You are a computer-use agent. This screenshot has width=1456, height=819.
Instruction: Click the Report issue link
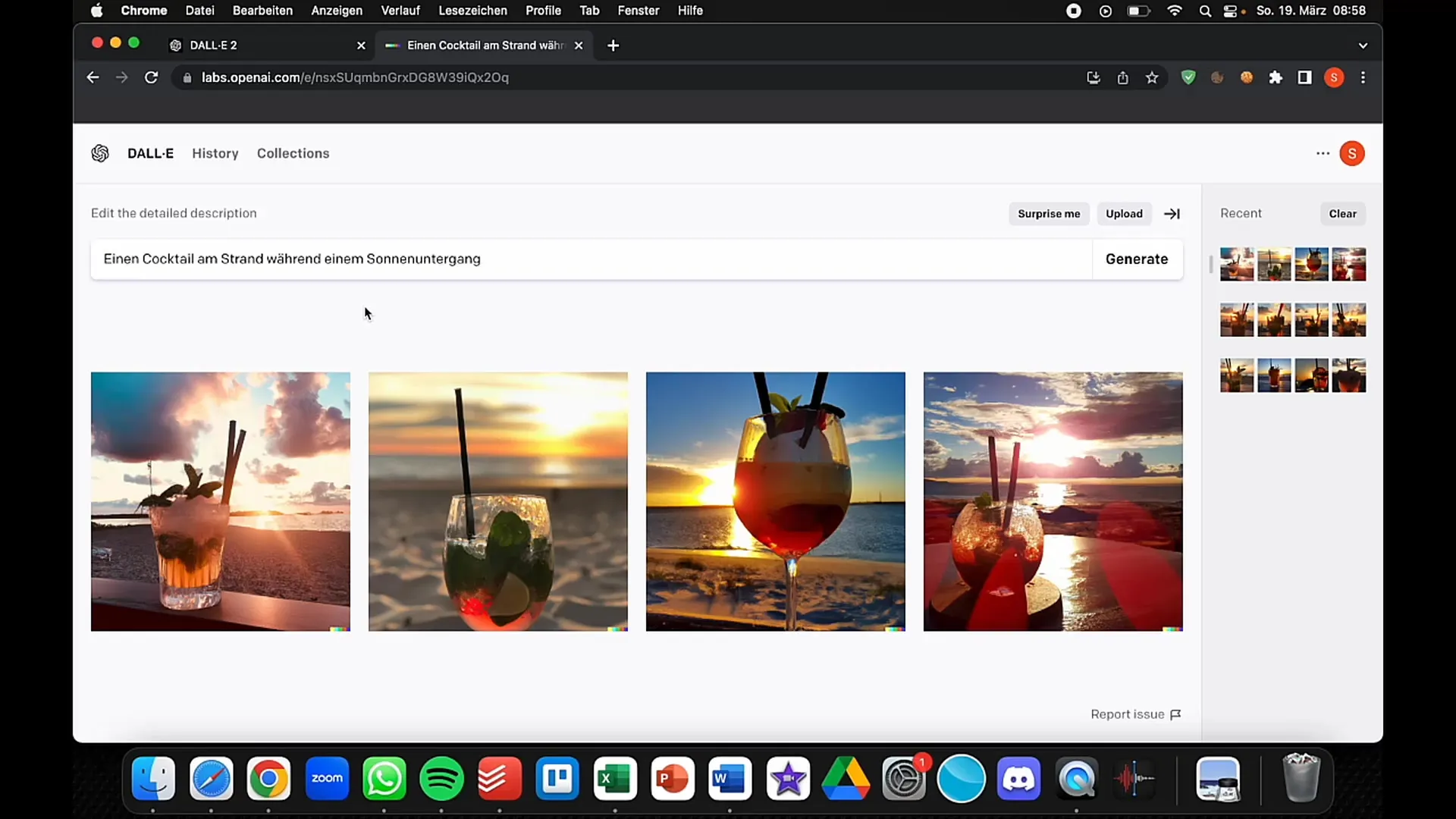[x=1127, y=714]
